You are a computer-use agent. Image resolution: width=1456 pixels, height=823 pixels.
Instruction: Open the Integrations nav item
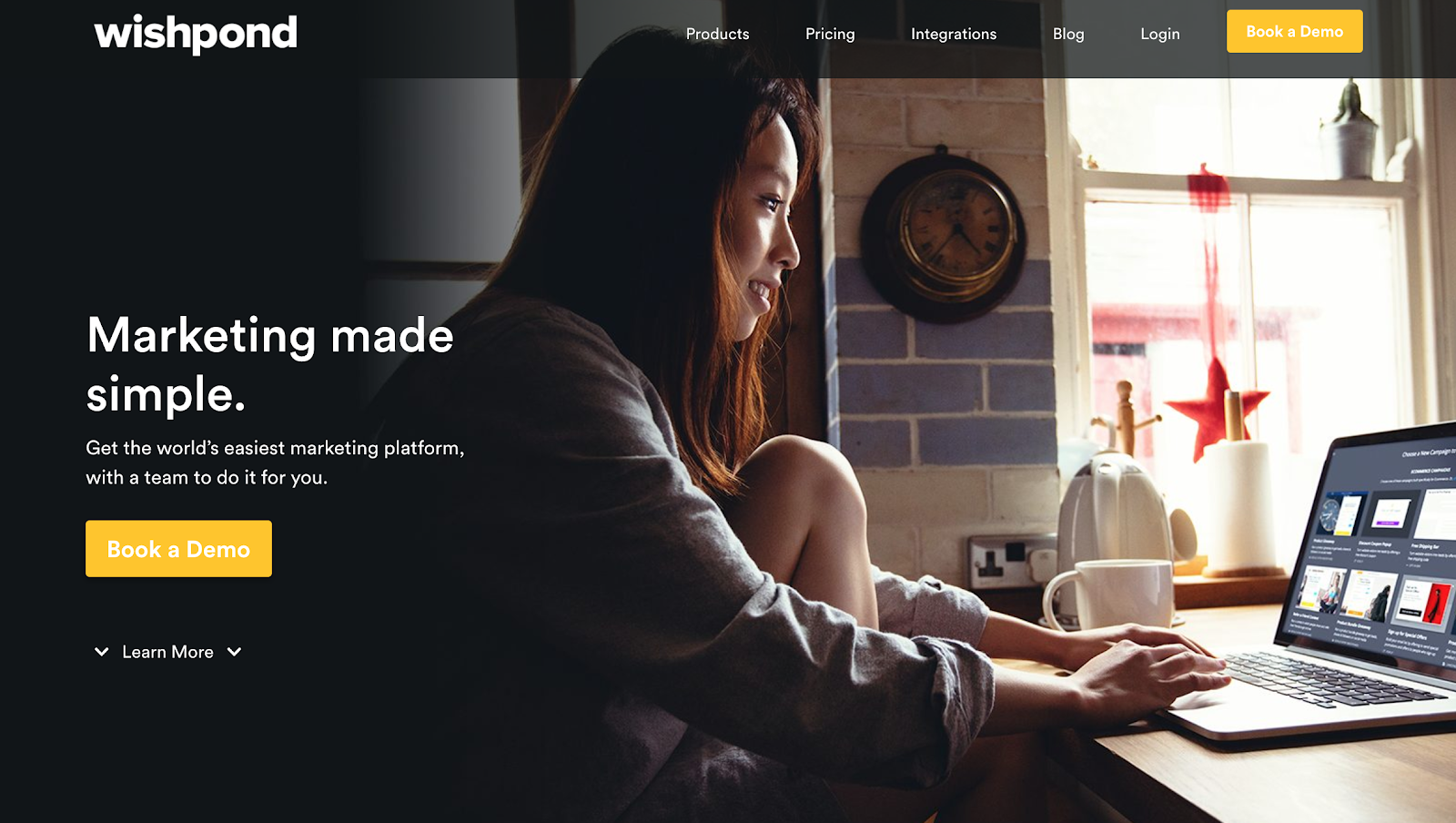click(x=954, y=34)
